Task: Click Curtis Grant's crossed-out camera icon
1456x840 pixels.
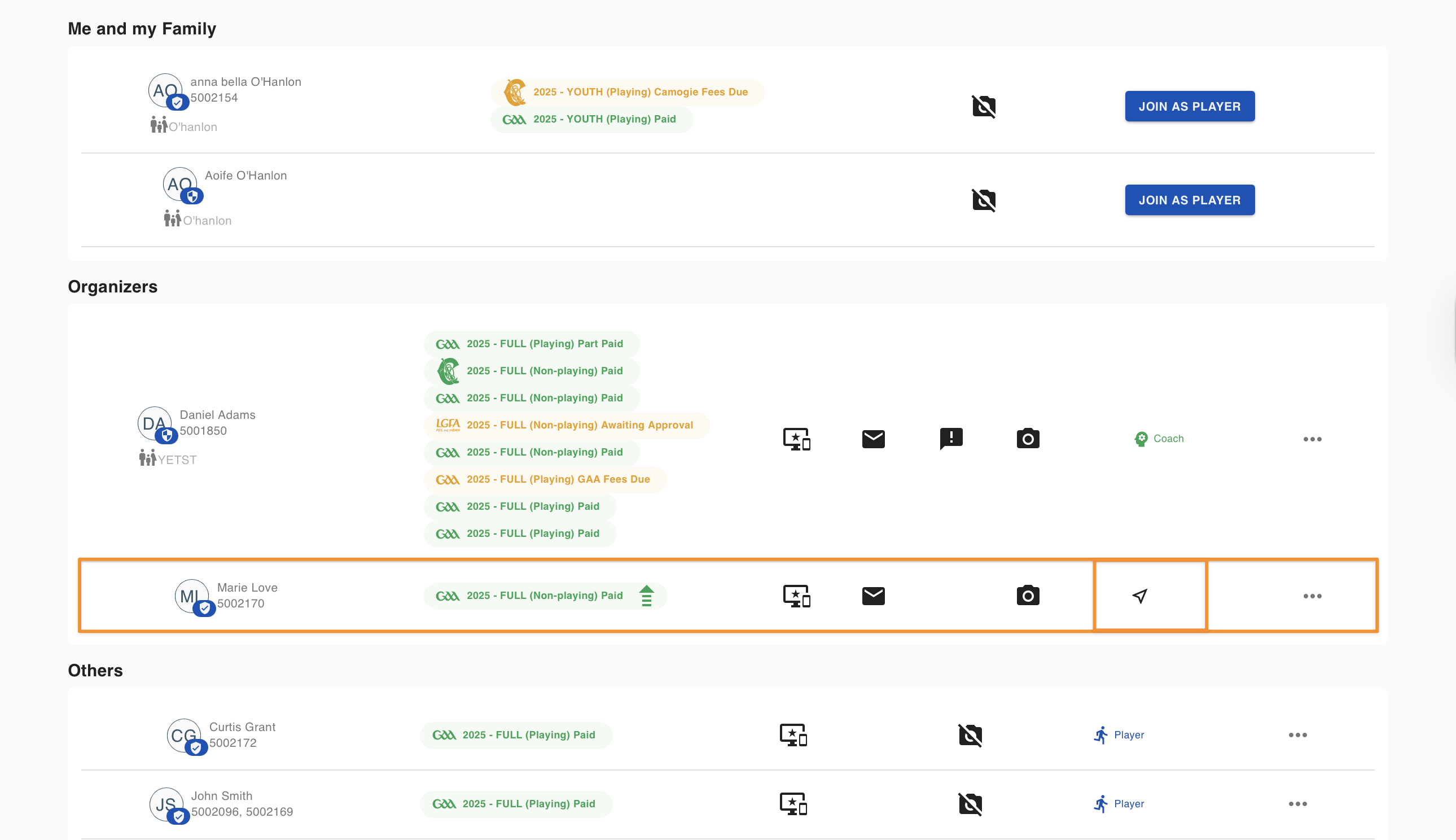Action: tap(970, 735)
